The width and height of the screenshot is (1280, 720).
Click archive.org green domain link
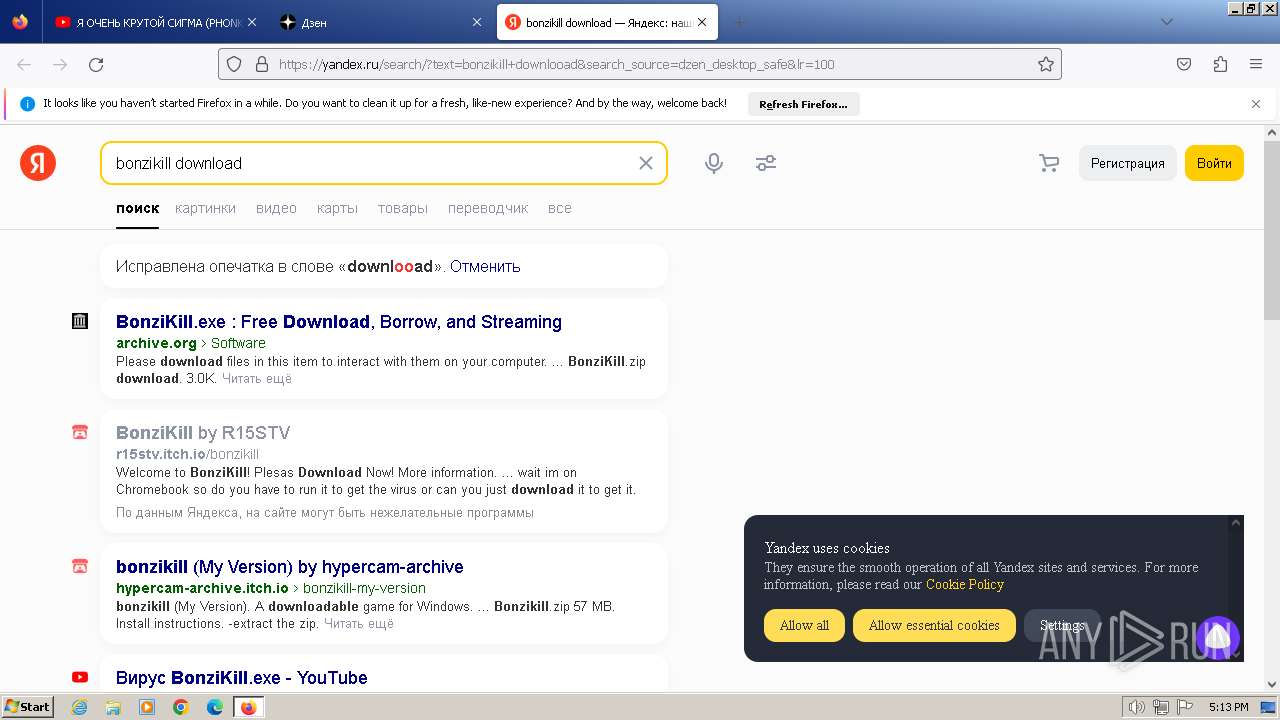pyautogui.click(x=156, y=343)
